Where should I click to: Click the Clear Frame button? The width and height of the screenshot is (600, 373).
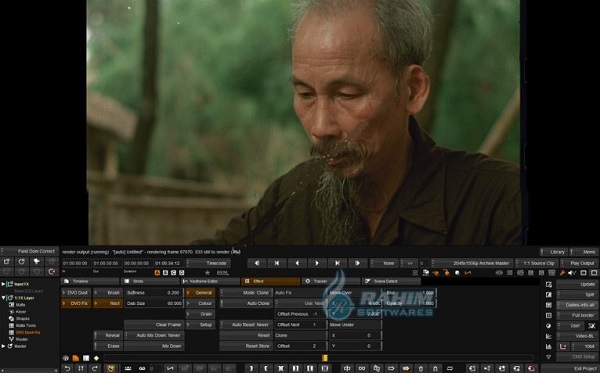[154, 324]
